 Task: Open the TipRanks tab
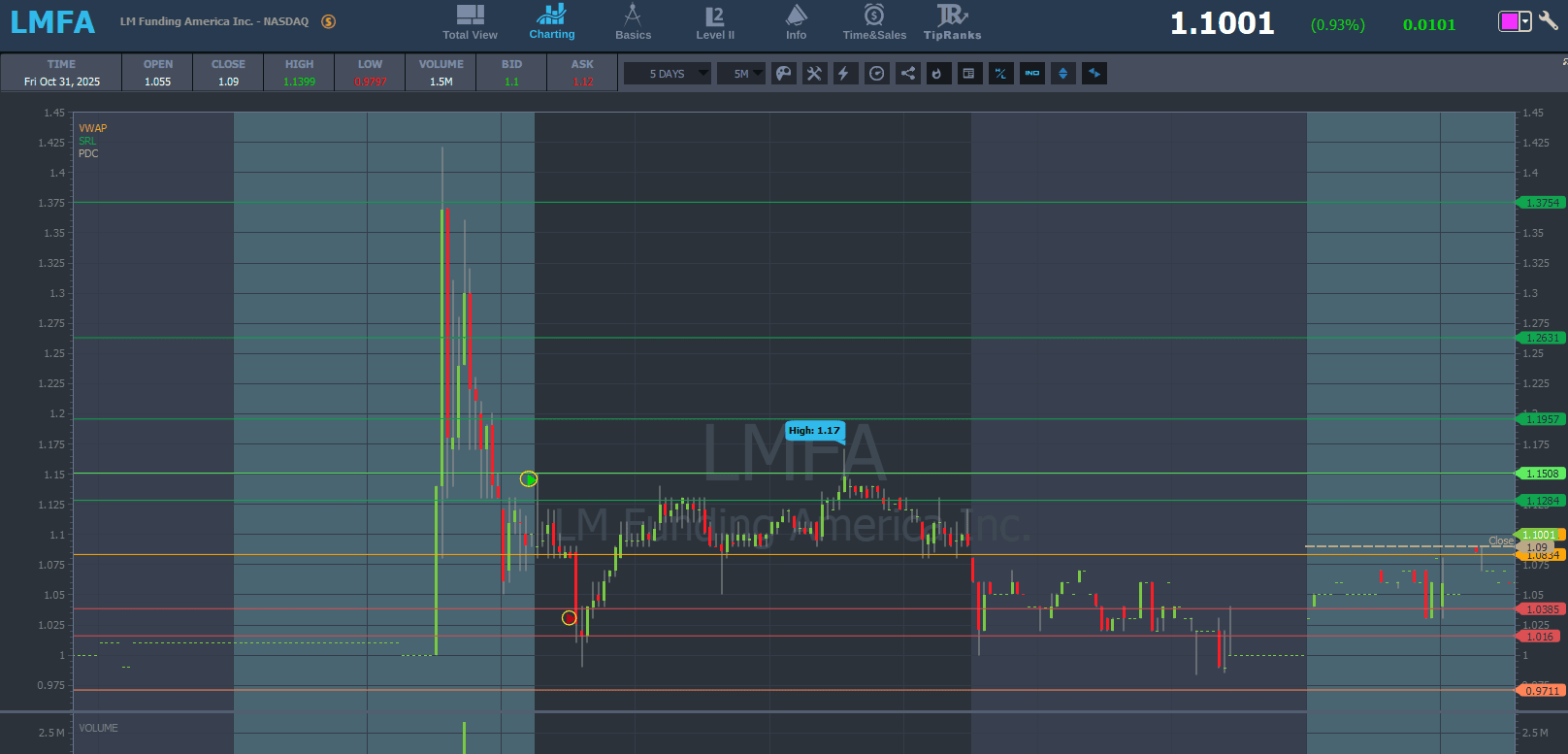952,22
